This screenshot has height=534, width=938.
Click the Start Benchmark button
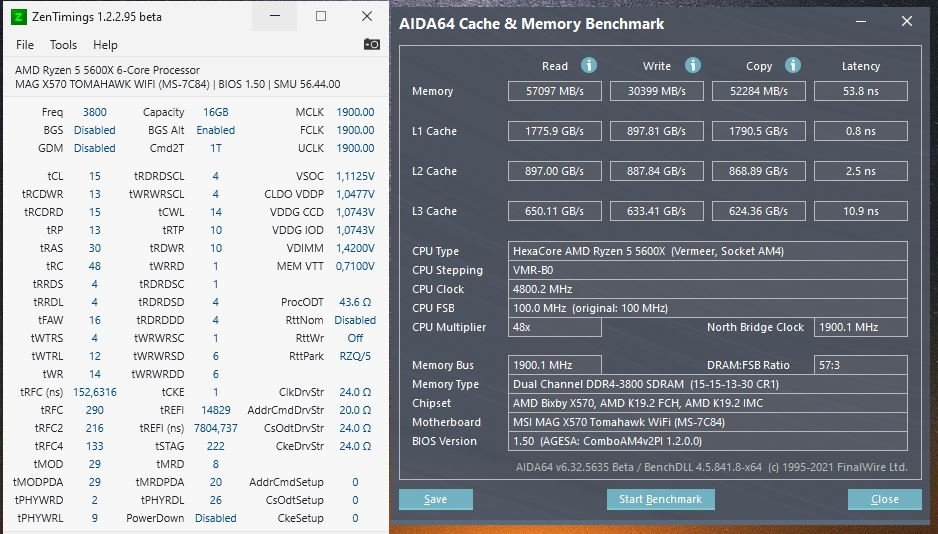point(660,499)
